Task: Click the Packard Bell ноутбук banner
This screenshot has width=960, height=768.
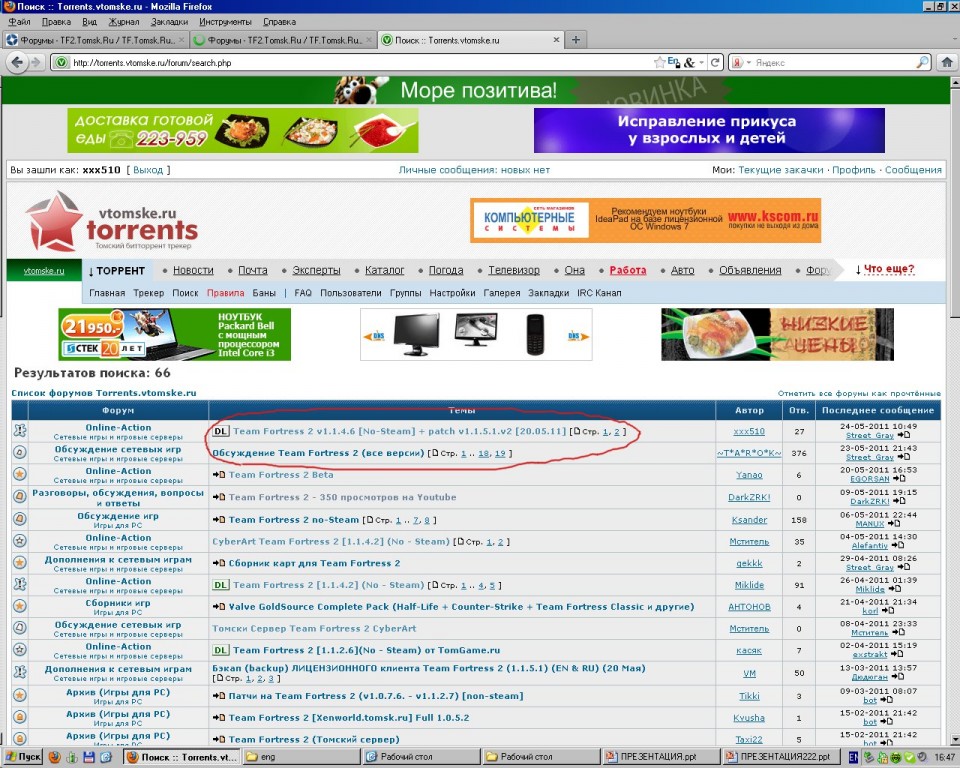Action: [x=174, y=334]
